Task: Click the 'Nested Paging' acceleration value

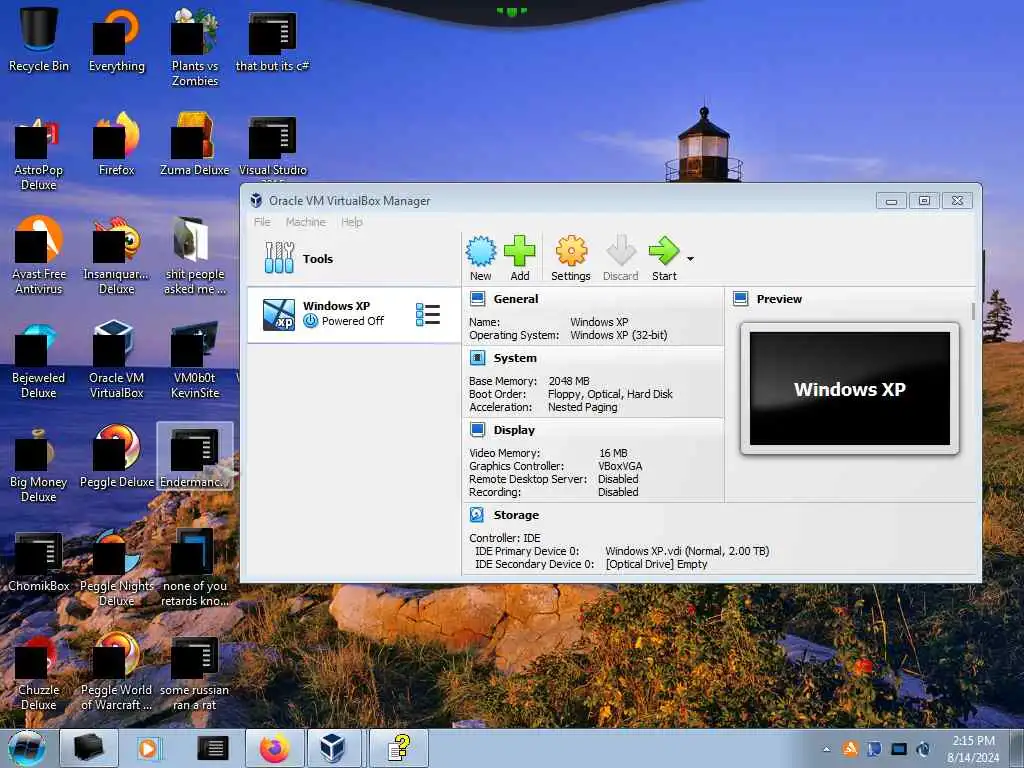Action: [x=583, y=407]
